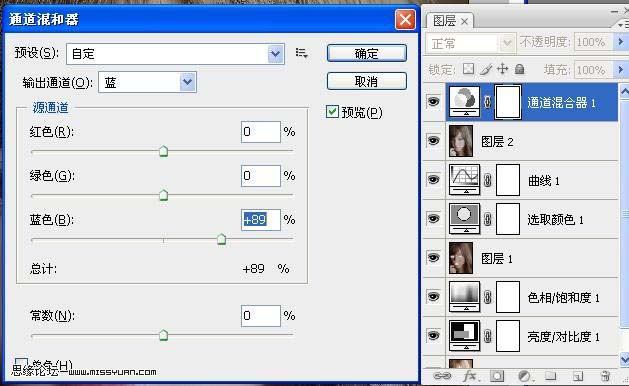This screenshot has height=386, width=629.
Task: Click the lock image pixels brush icon
Action: 486,69
